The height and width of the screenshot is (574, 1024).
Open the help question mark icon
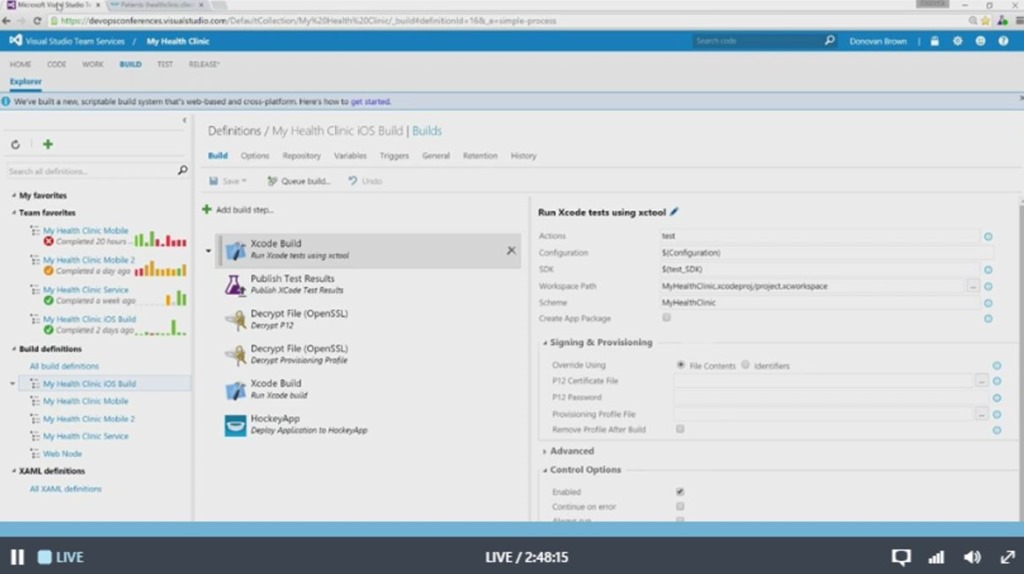click(x=1003, y=40)
